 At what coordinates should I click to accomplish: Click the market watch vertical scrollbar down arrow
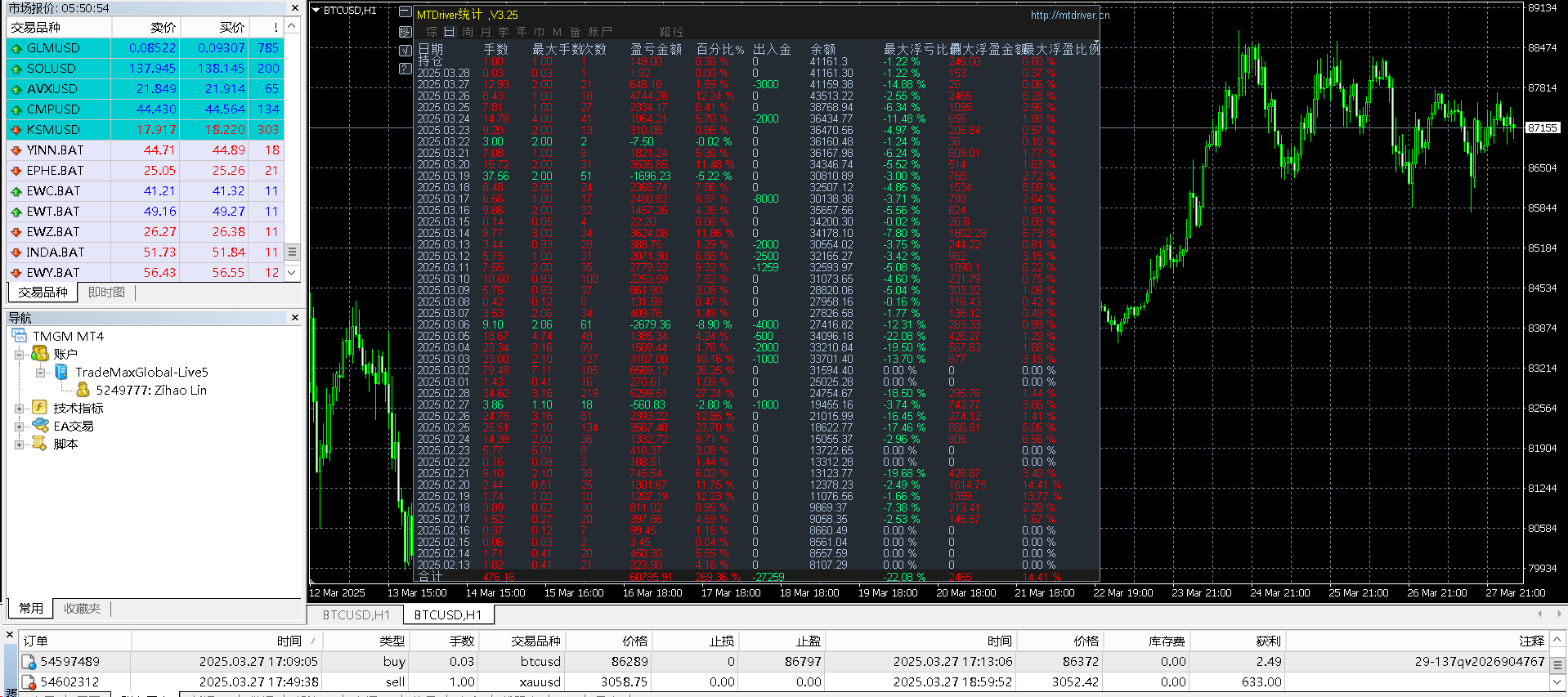[292, 273]
